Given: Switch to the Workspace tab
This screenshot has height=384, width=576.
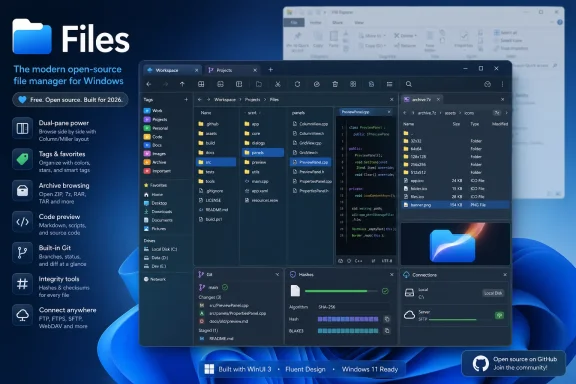Looking at the screenshot, I should point(172,70).
